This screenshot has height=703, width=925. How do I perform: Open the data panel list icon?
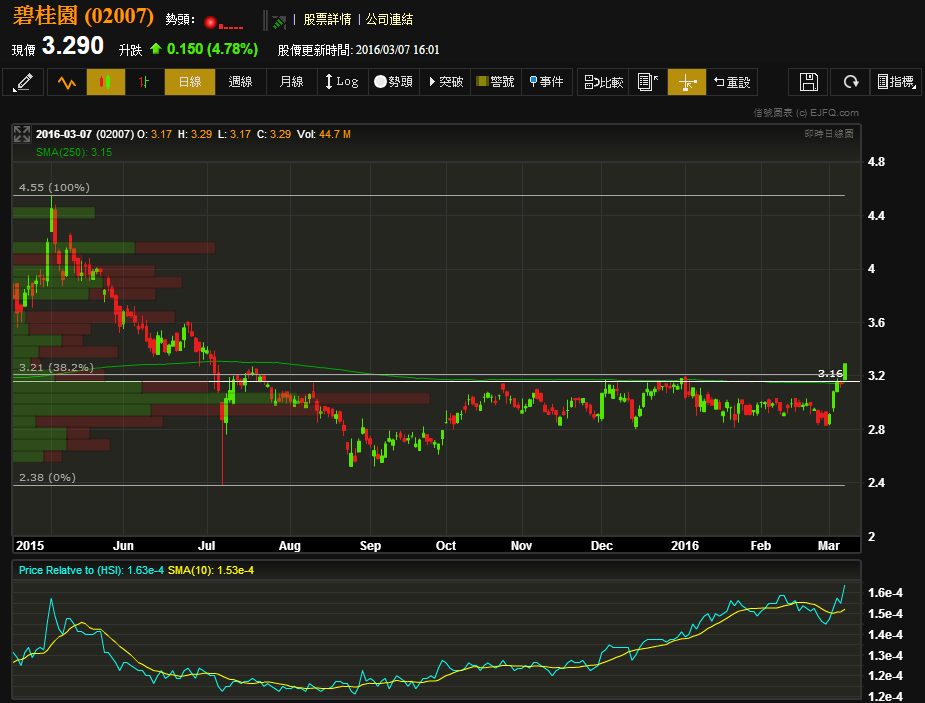tap(647, 82)
